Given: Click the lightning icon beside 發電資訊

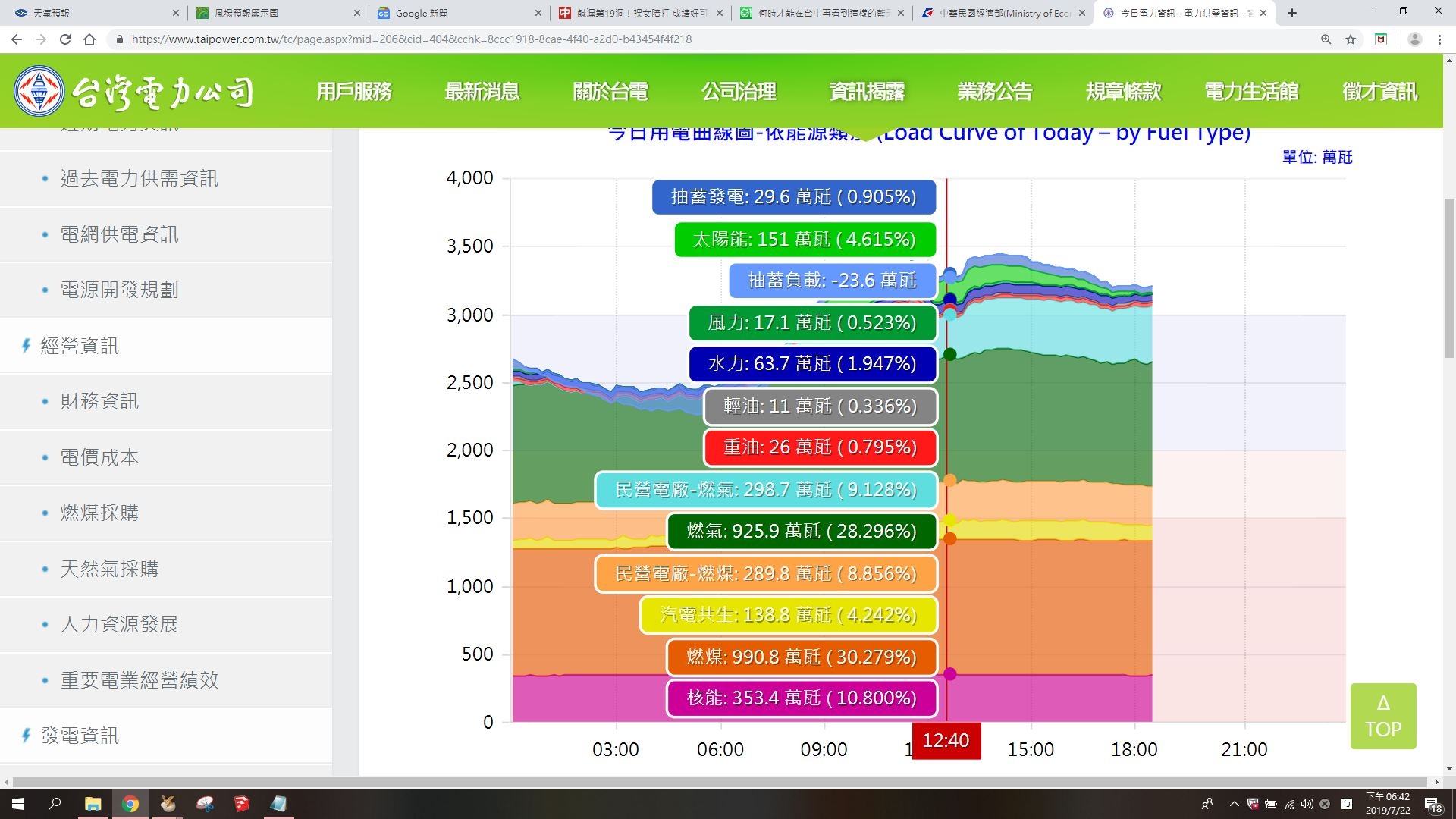Looking at the screenshot, I should coord(26,736).
